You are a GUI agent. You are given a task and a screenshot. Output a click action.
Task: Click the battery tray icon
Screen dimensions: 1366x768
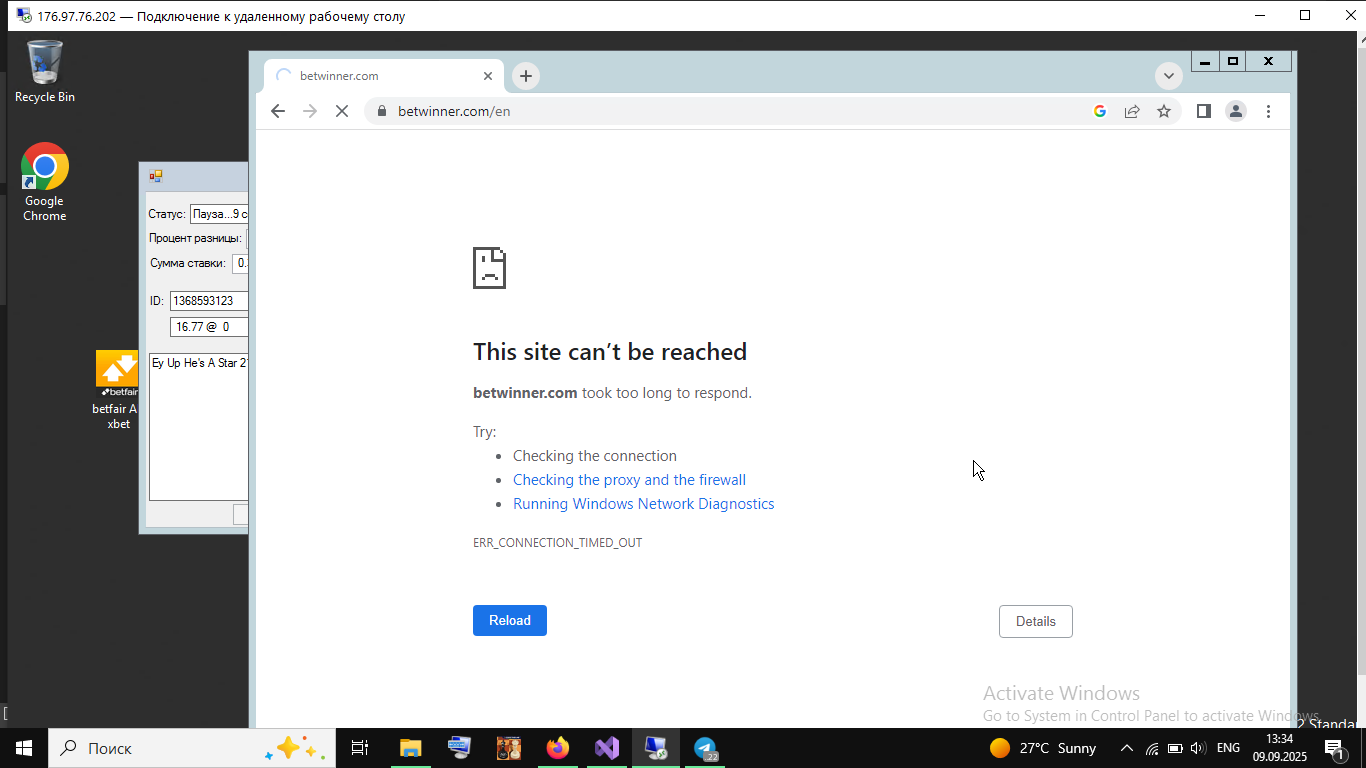(1175, 748)
